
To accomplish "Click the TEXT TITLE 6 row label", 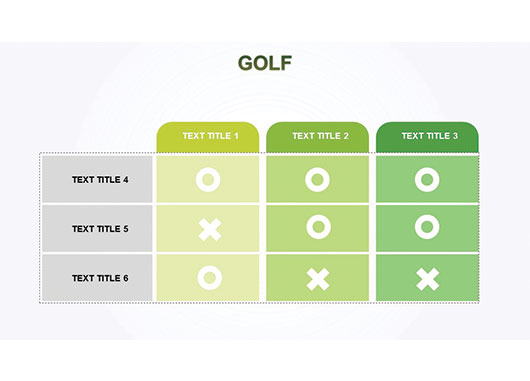I will pyautogui.click(x=100, y=278).
